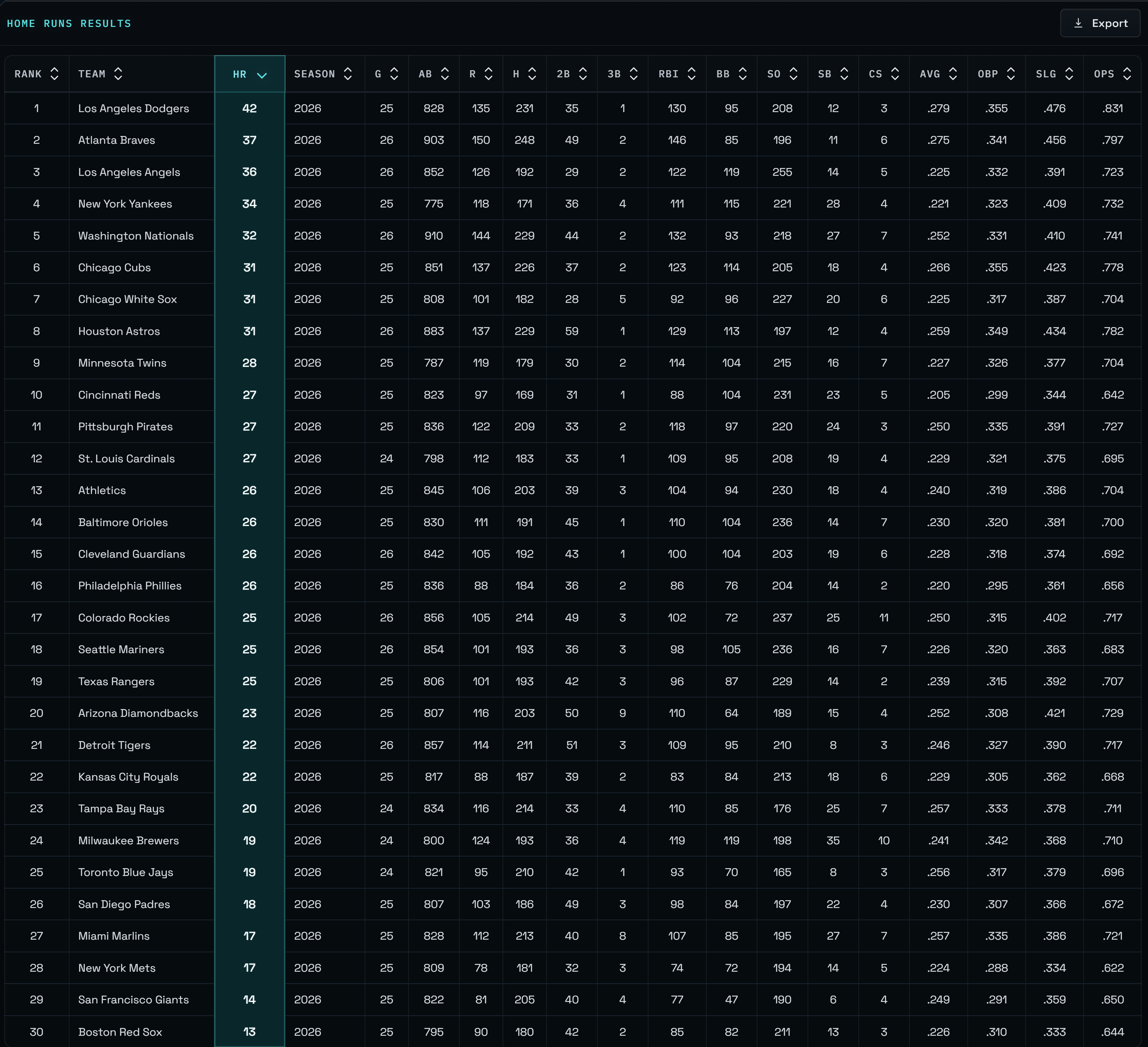Sort by the OBP column header

(x=988, y=74)
